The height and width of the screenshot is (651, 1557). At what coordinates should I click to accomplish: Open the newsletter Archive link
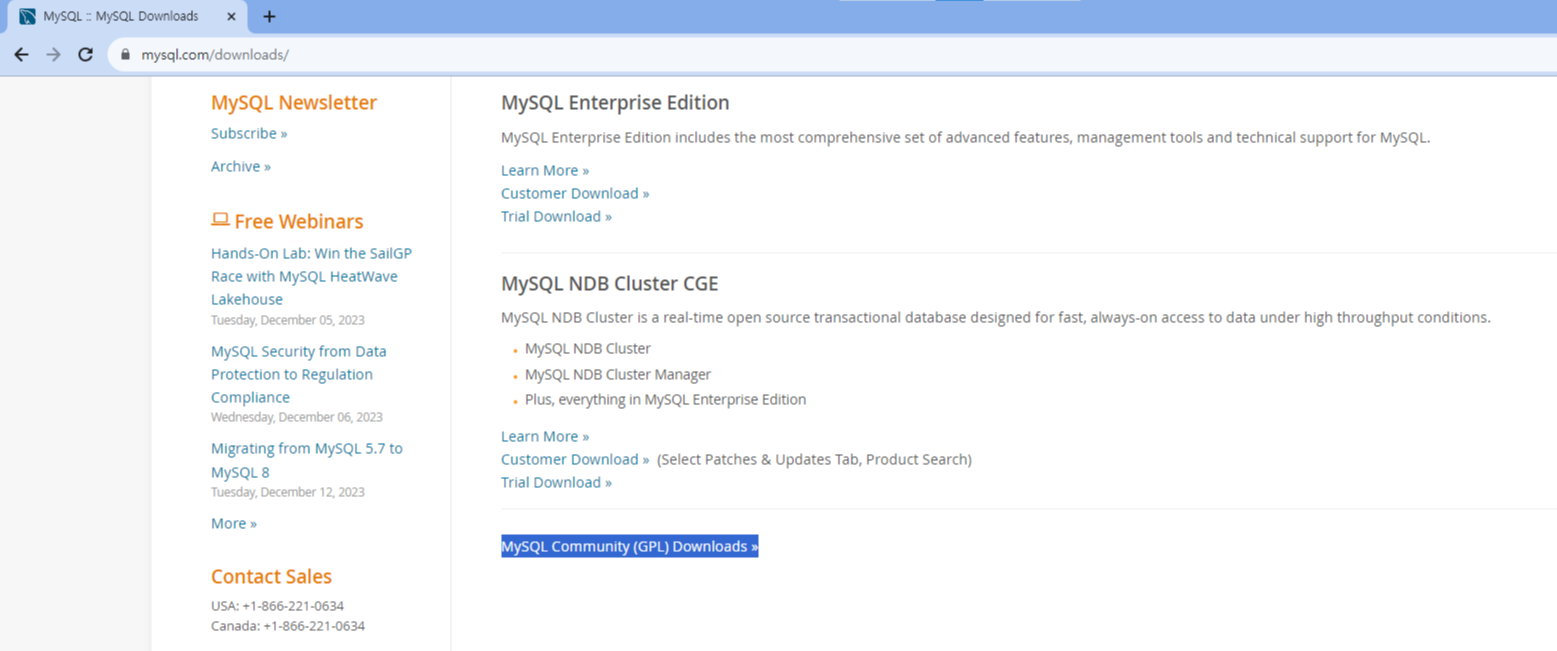click(241, 166)
